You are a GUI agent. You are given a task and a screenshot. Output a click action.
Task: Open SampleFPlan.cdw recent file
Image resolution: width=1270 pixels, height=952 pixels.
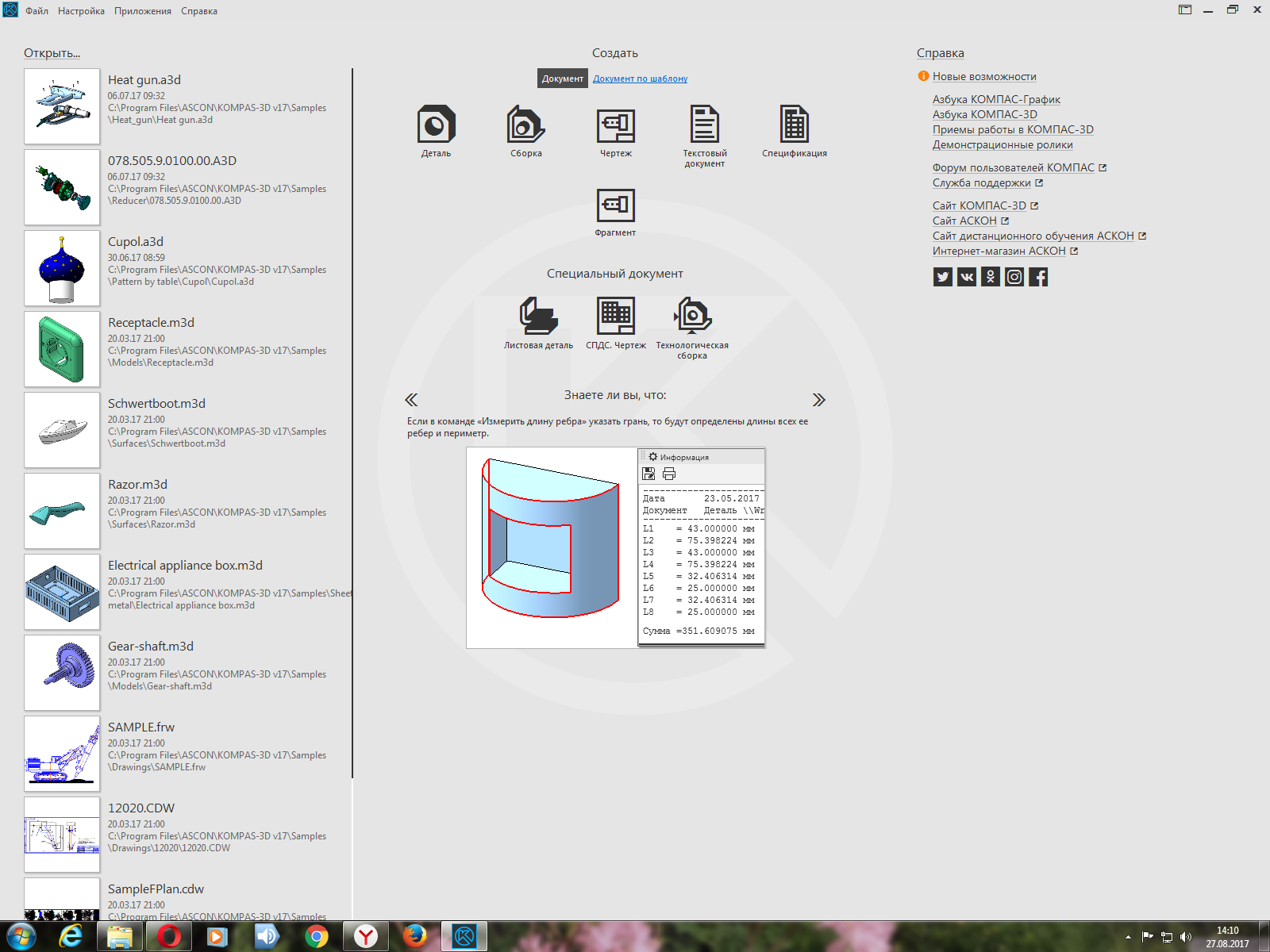click(187, 900)
